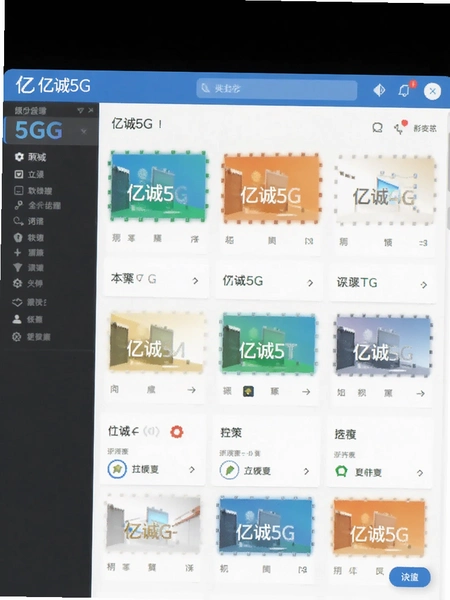Image resolution: width=450 pixels, height=600 pixels.
Task: Open notifications via the bell icon
Action: 404,90
